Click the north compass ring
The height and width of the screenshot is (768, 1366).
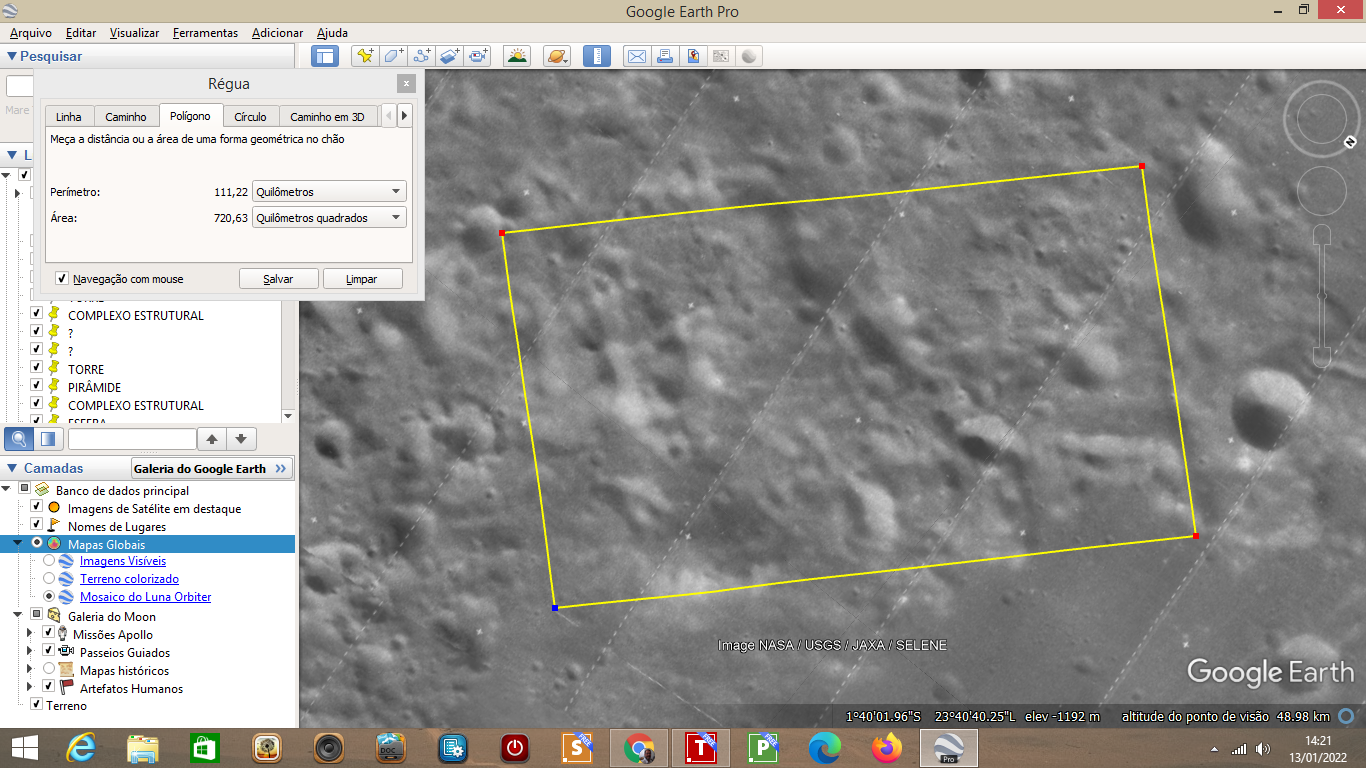point(1321,118)
